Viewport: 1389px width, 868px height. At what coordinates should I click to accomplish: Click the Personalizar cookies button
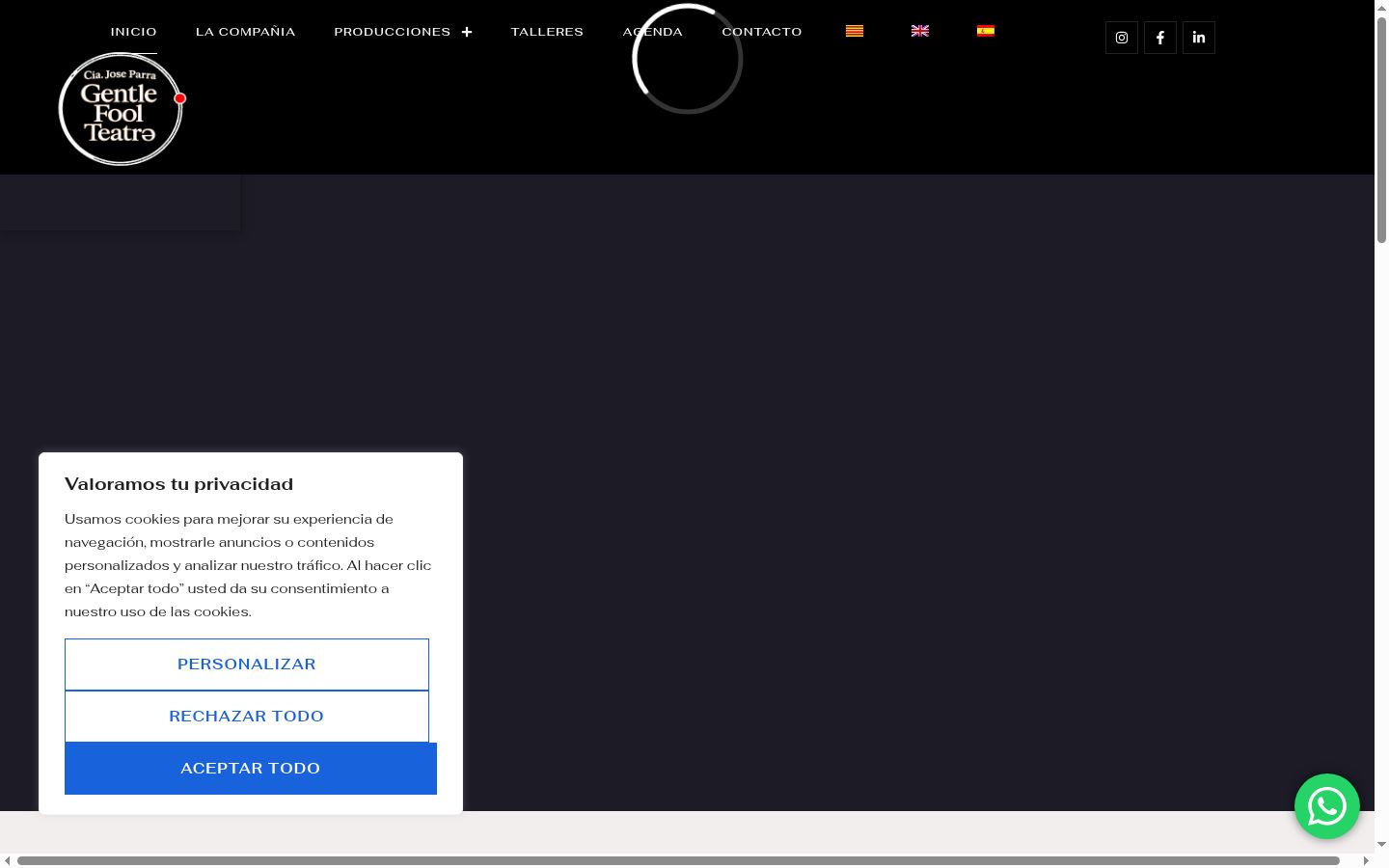pyautogui.click(x=247, y=665)
